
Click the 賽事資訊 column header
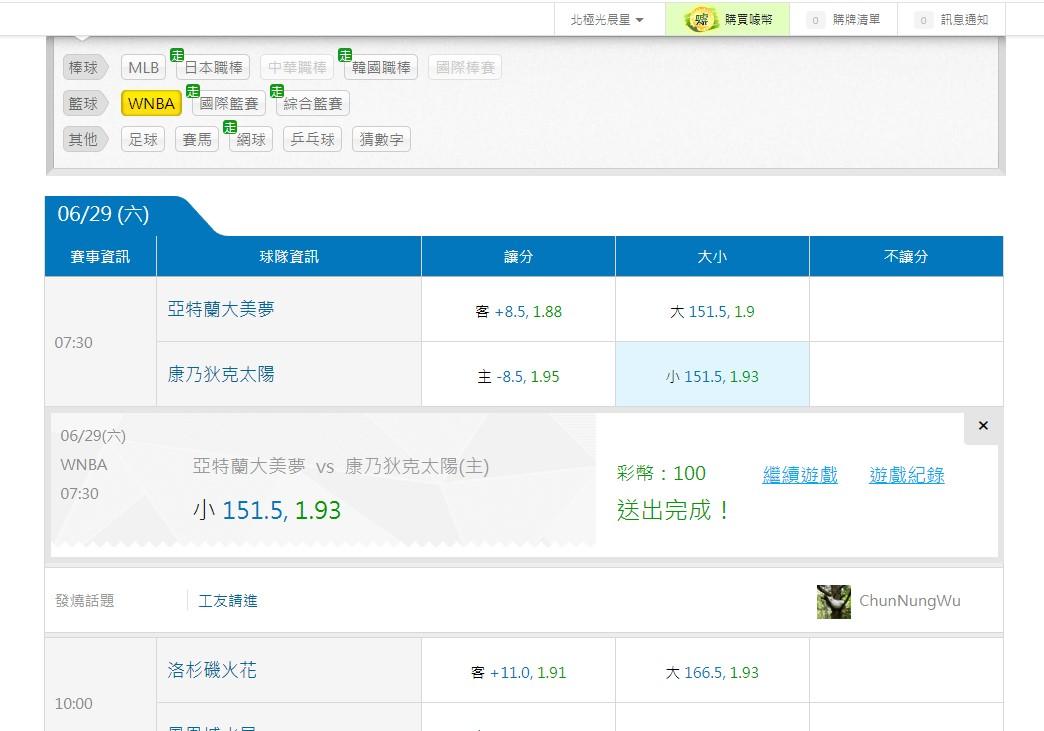(x=101, y=256)
